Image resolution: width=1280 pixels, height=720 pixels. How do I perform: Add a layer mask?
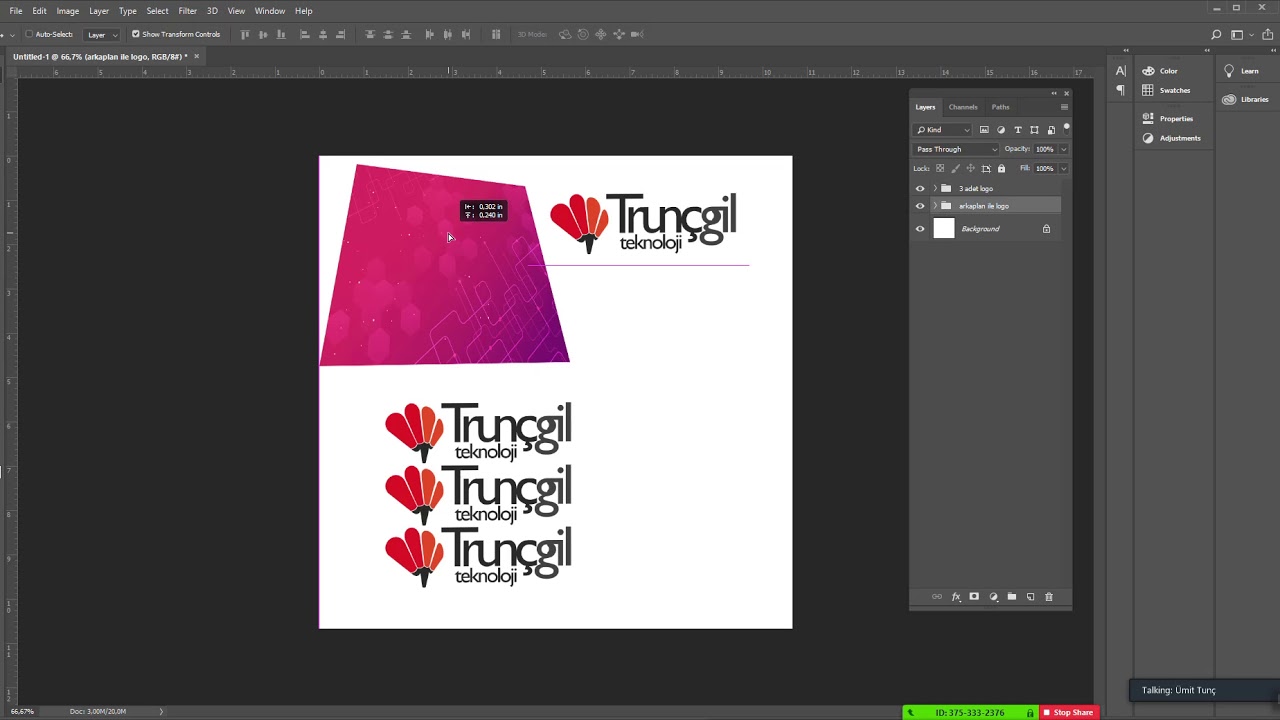[974, 597]
